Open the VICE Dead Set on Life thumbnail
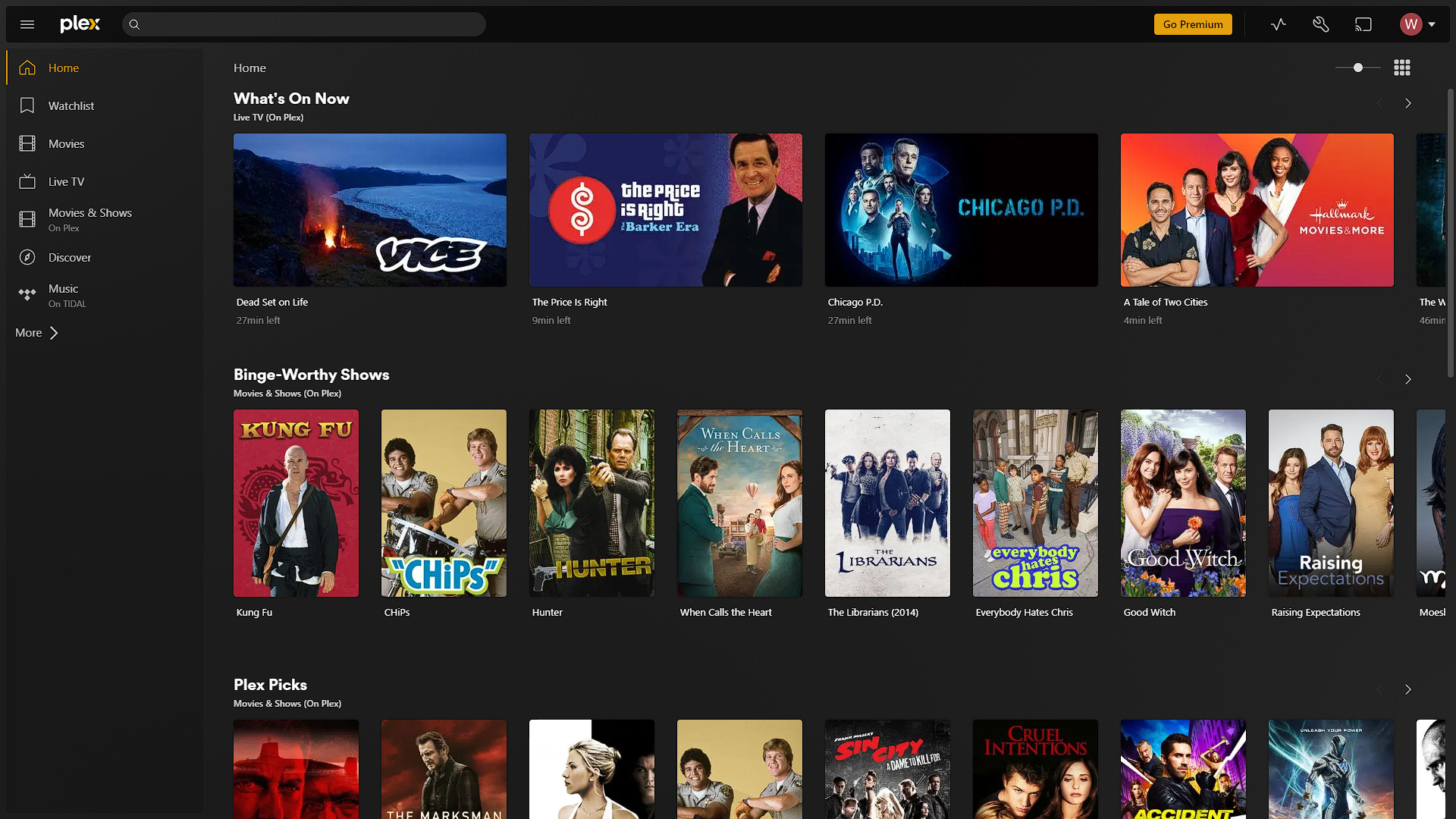 (x=370, y=210)
